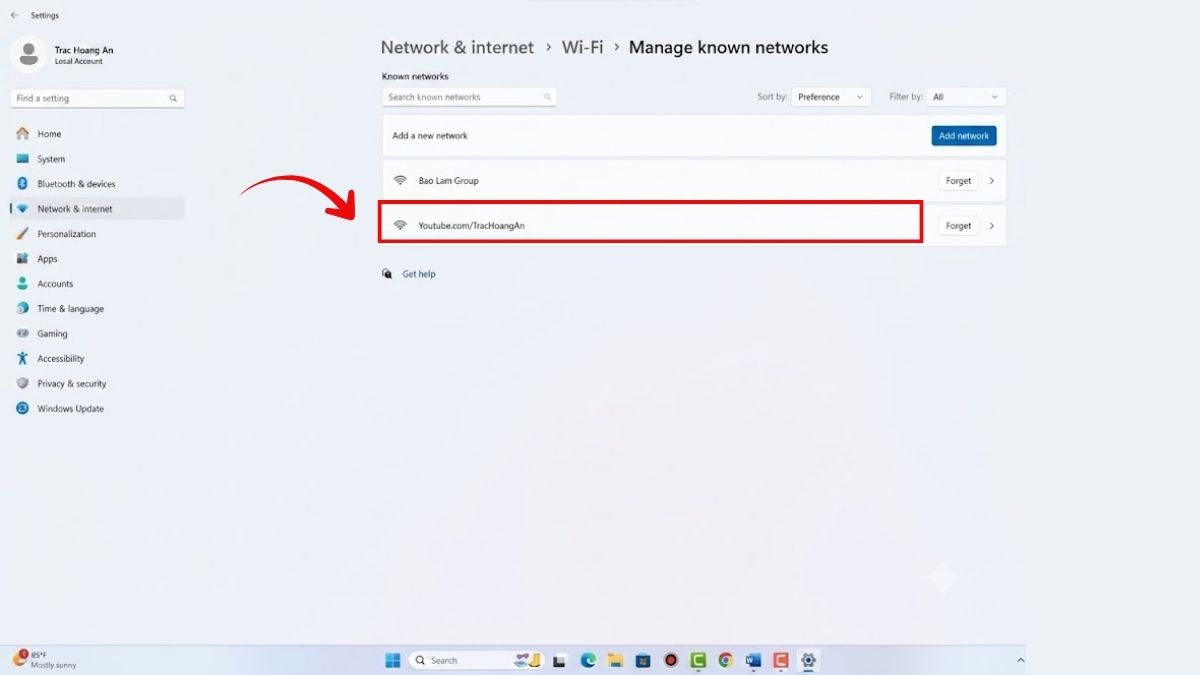This screenshot has height=675, width=1200.
Task: Show hidden system tray icons
Action: click(1020, 660)
